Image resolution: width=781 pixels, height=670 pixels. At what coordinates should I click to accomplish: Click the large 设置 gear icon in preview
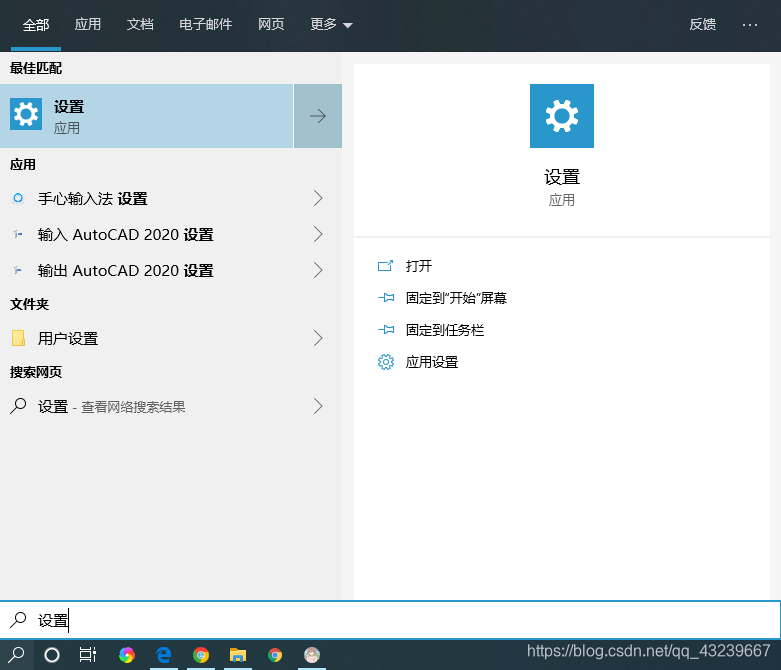click(561, 116)
